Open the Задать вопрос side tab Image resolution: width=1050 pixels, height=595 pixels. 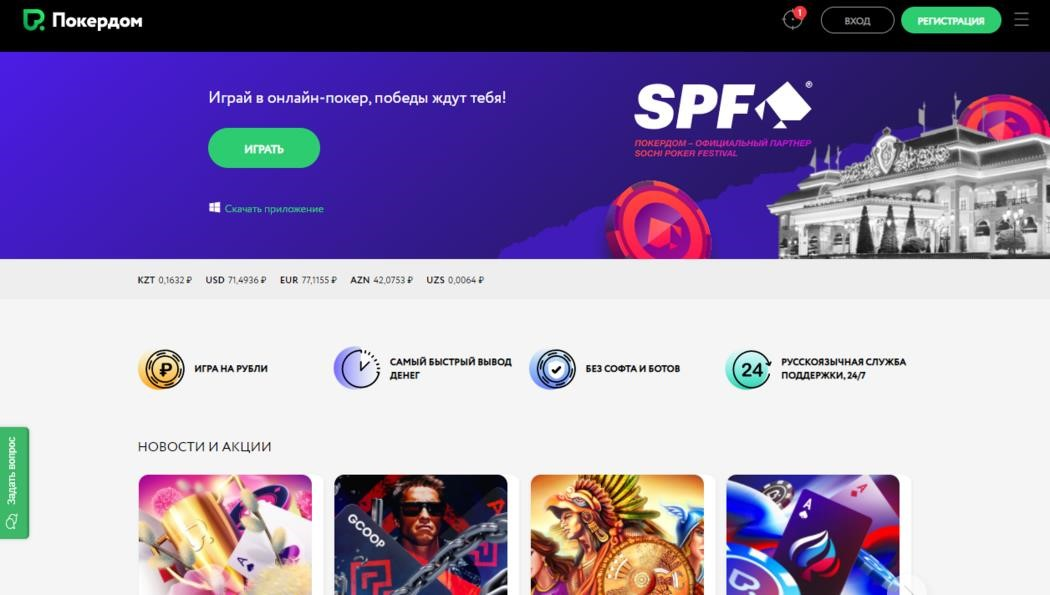point(14,483)
